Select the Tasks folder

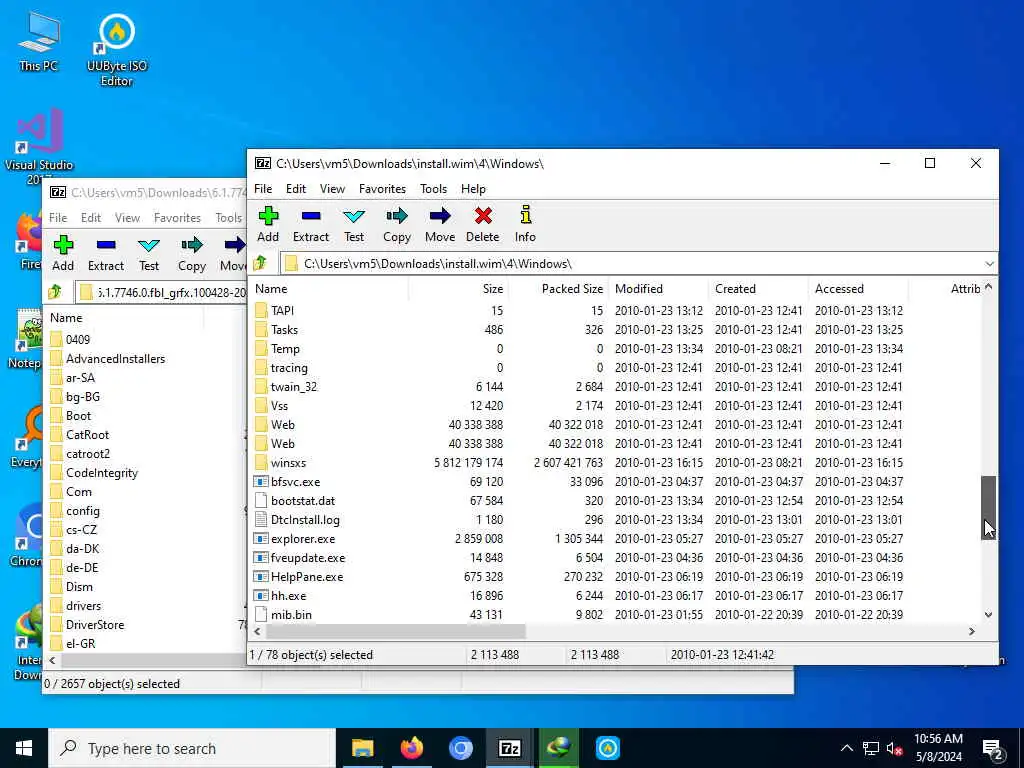tap(615, 330)
